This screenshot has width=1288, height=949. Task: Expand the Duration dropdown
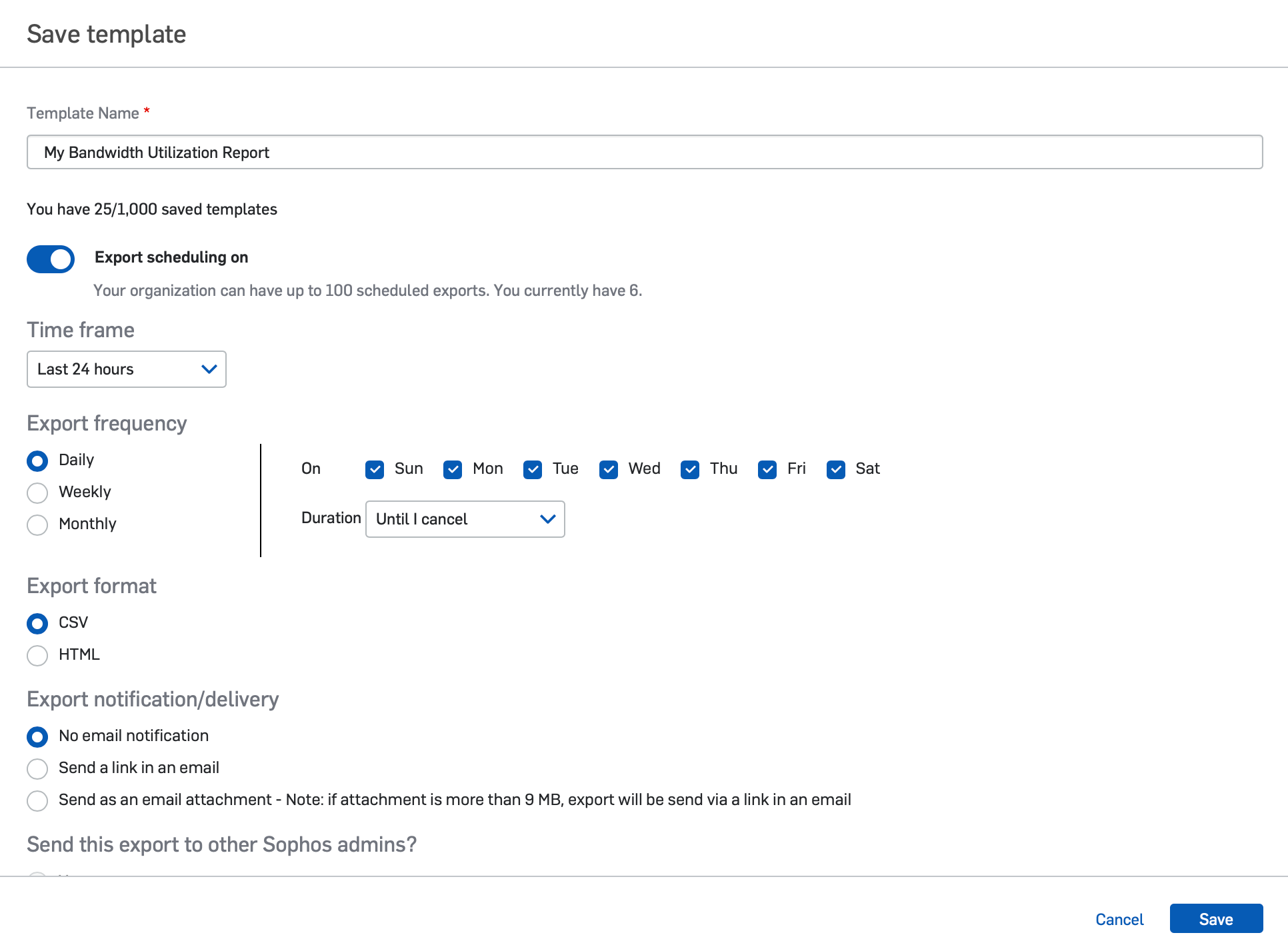click(465, 519)
